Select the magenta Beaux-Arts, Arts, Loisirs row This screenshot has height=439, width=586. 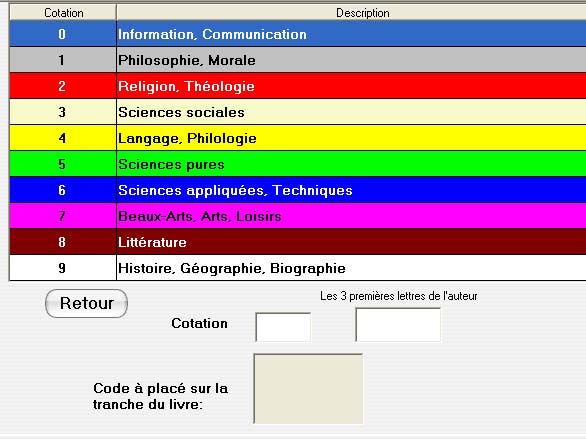coord(297,216)
